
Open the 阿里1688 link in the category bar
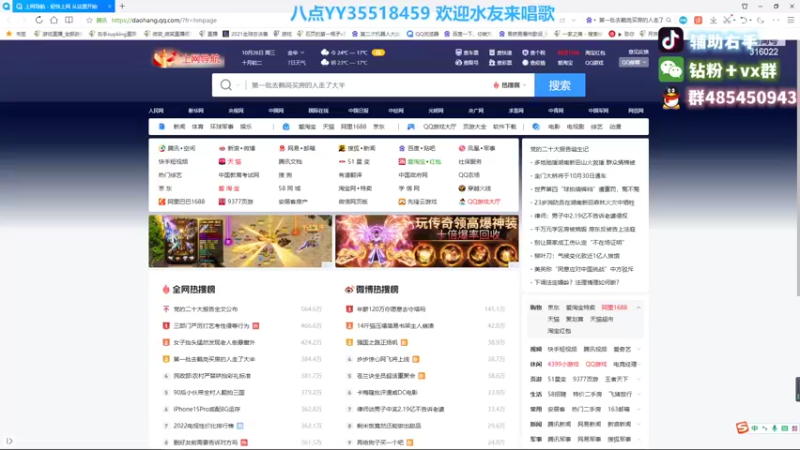point(353,127)
